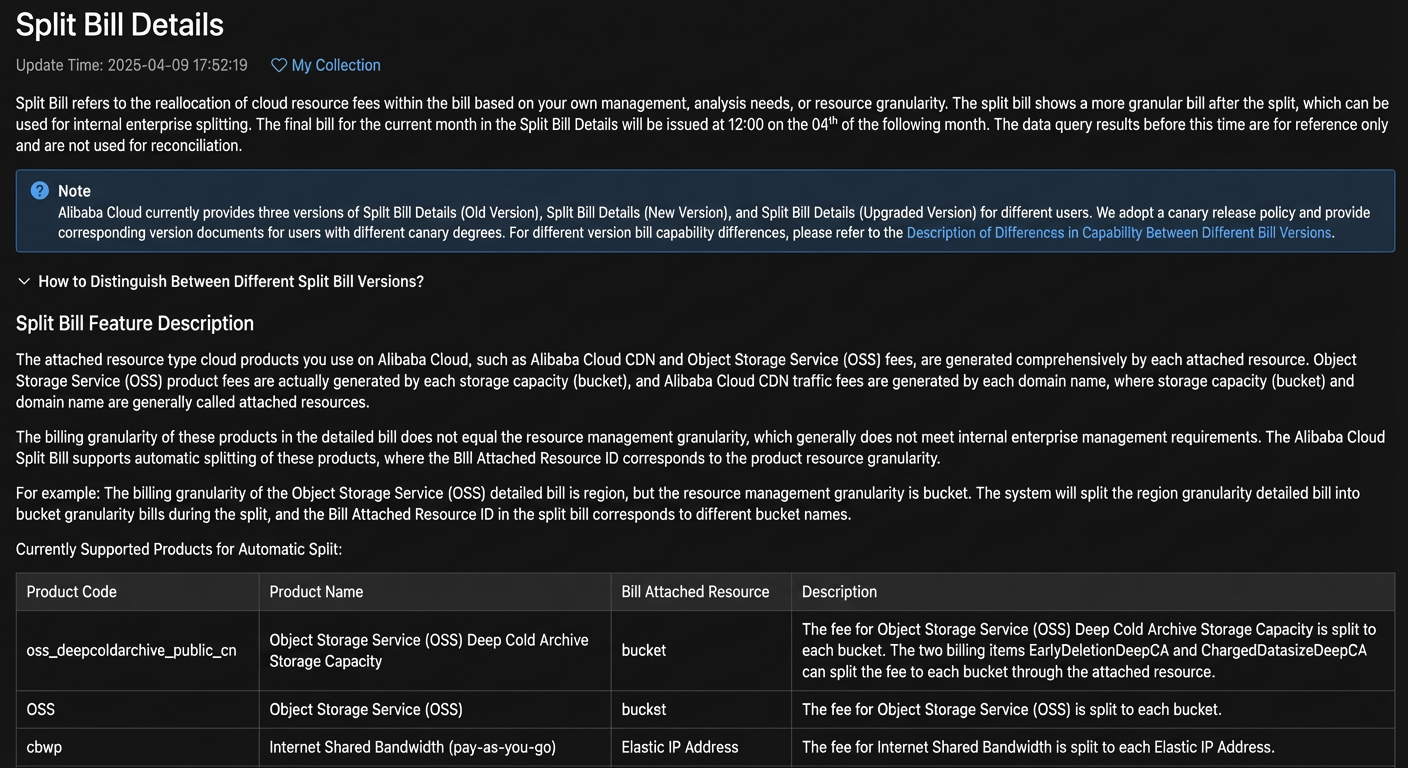Select the cbwp product code cell
Screen dimensions: 1408x768
[138, 747]
